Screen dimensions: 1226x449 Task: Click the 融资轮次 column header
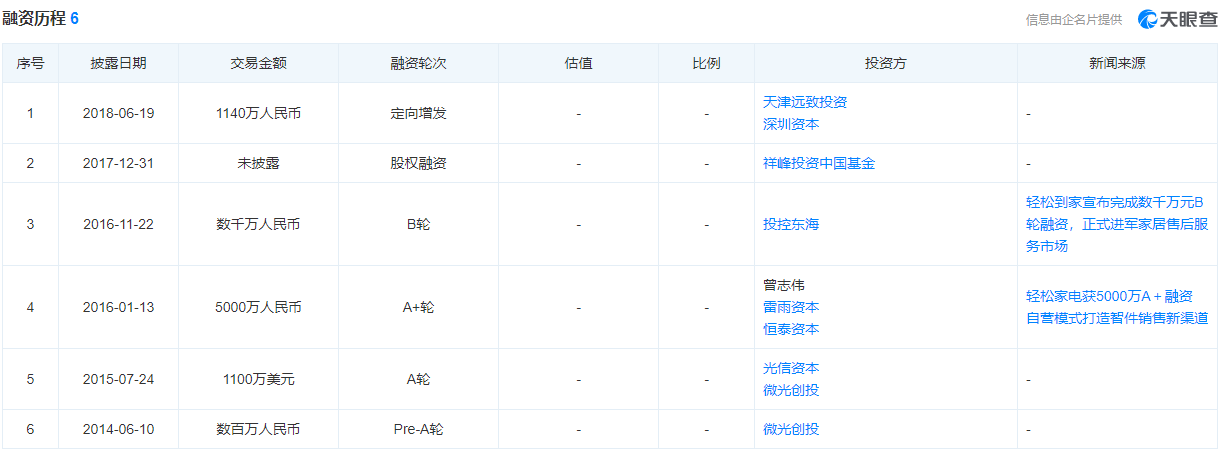(x=418, y=63)
